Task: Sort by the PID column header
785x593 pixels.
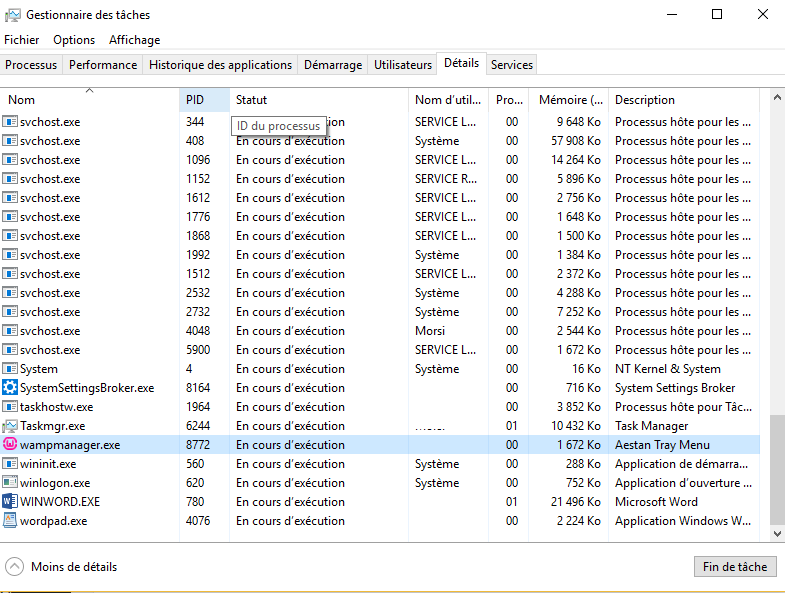Action: [204, 100]
